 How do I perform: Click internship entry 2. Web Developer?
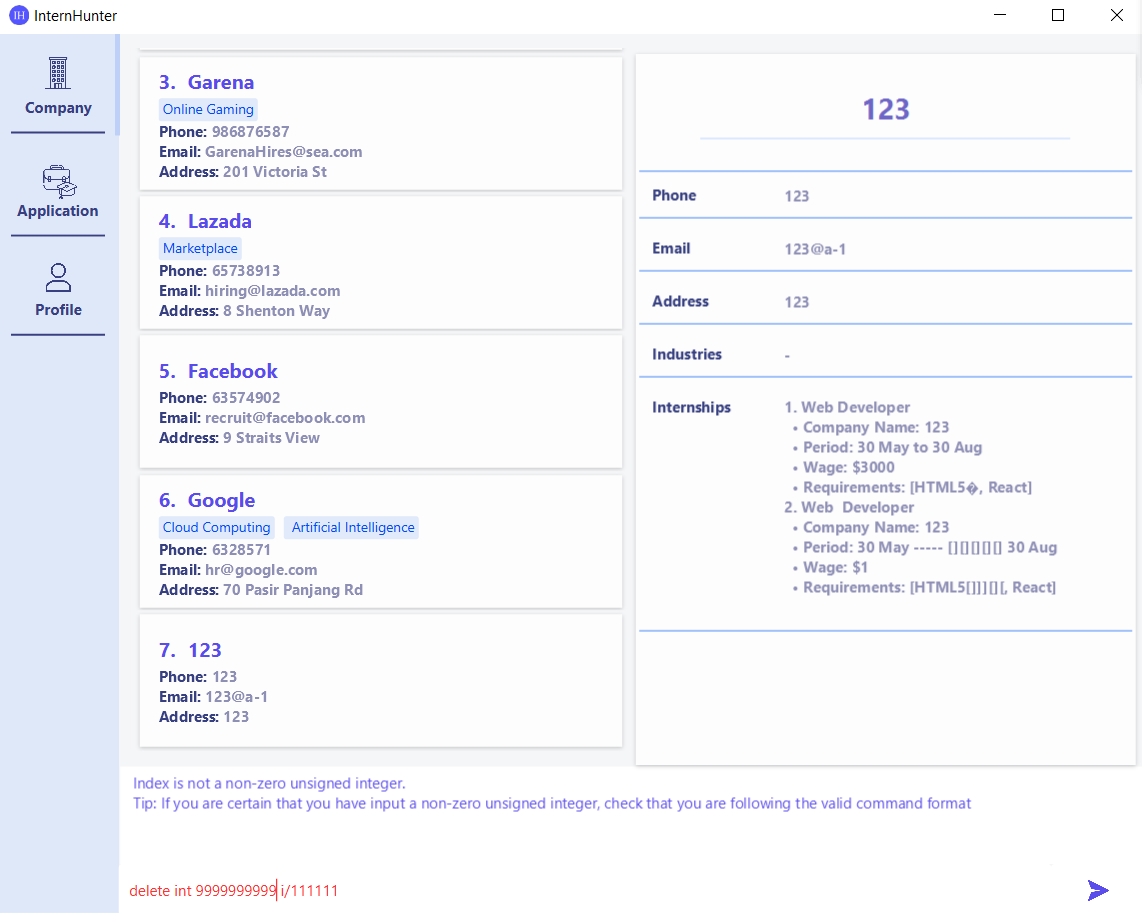[x=849, y=507]
